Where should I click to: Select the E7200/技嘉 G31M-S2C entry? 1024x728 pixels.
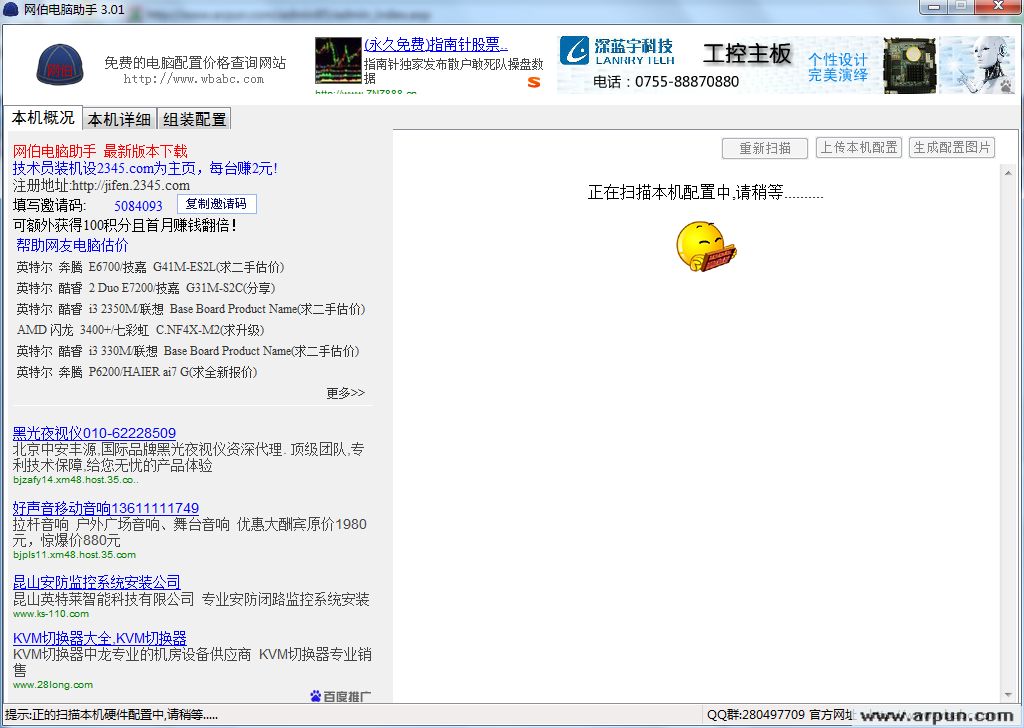click(146, 288)
